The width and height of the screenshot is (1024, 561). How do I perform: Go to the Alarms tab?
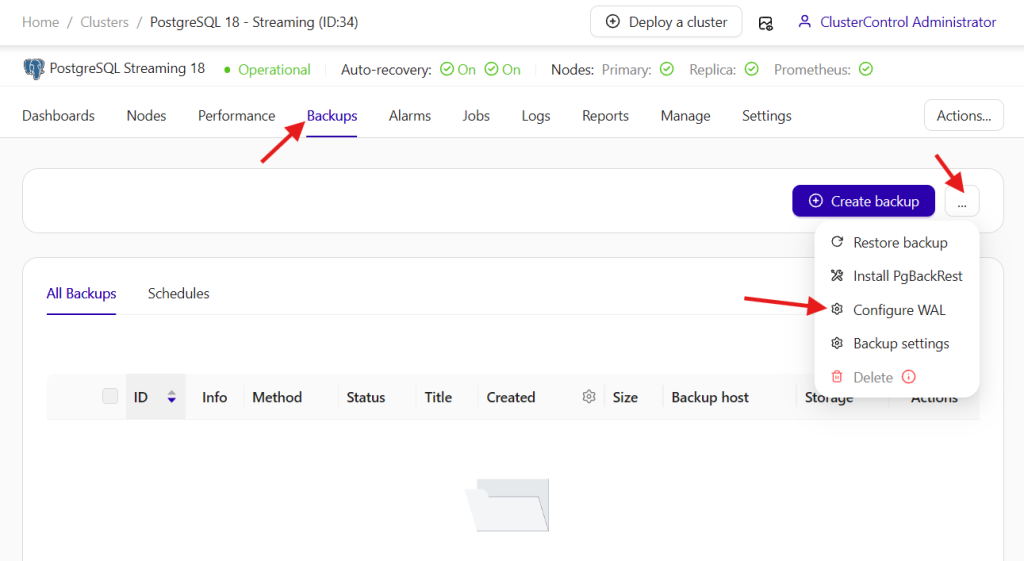coord(409,116)
